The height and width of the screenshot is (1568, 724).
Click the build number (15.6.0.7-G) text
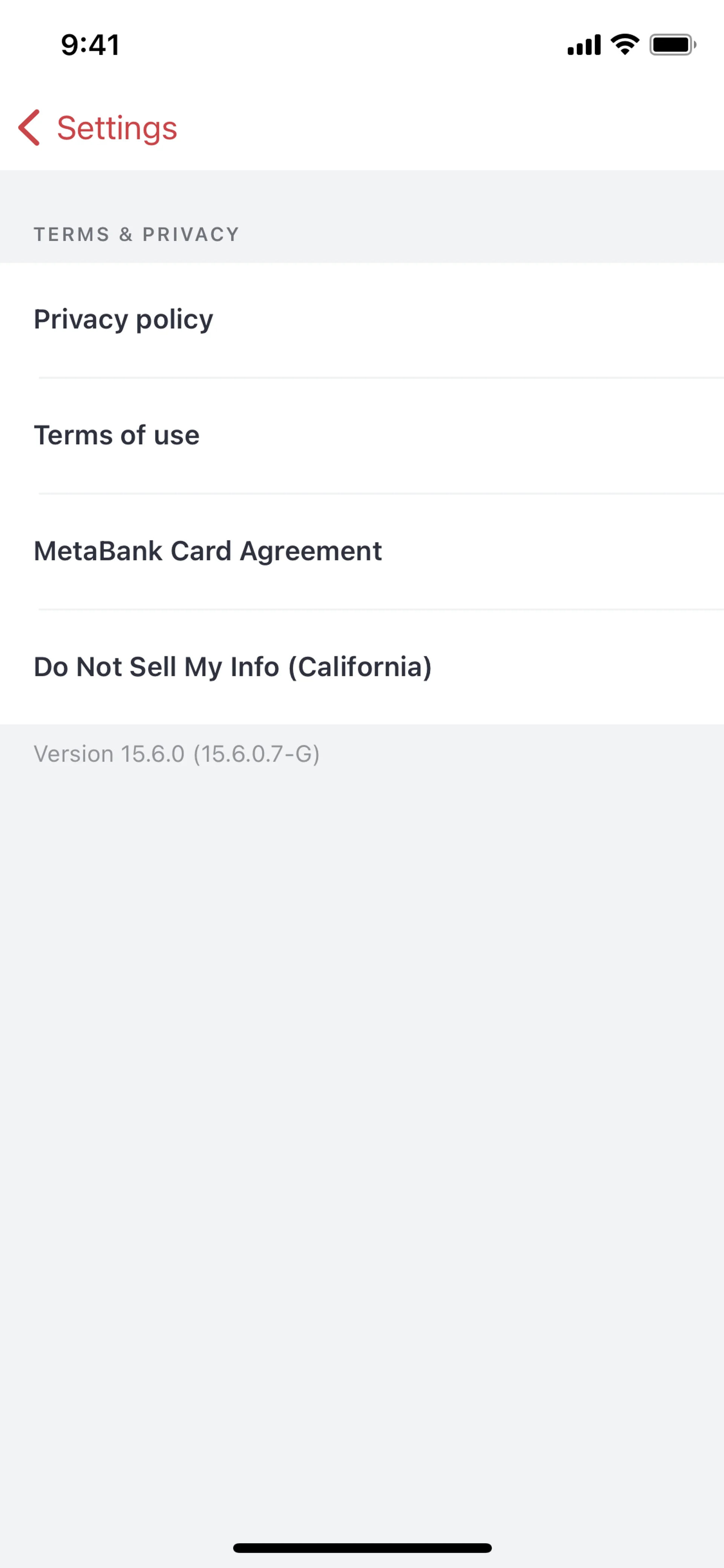[256, 754]
